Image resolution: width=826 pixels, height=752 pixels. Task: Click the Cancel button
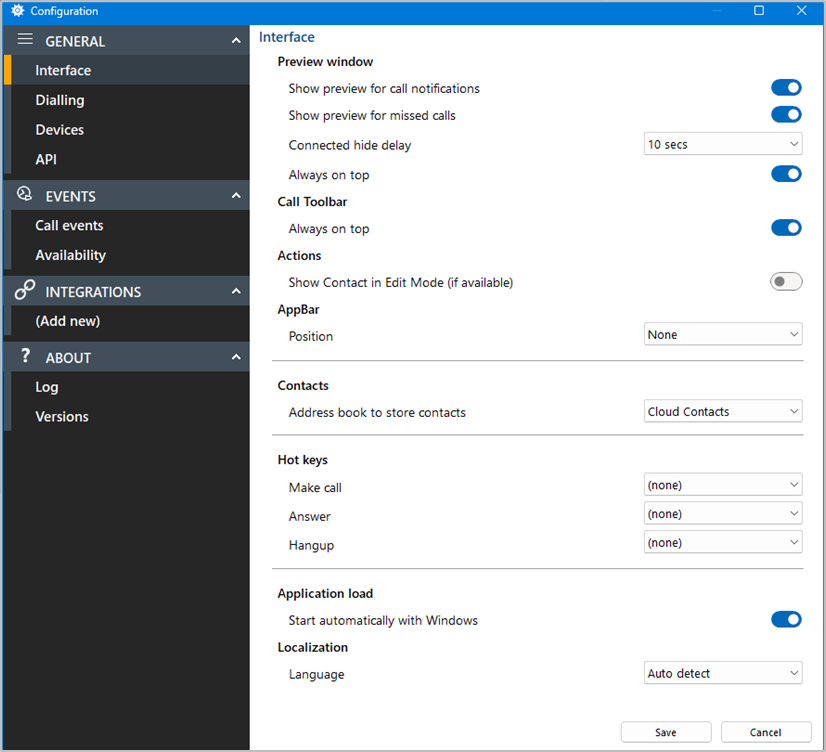766,732
